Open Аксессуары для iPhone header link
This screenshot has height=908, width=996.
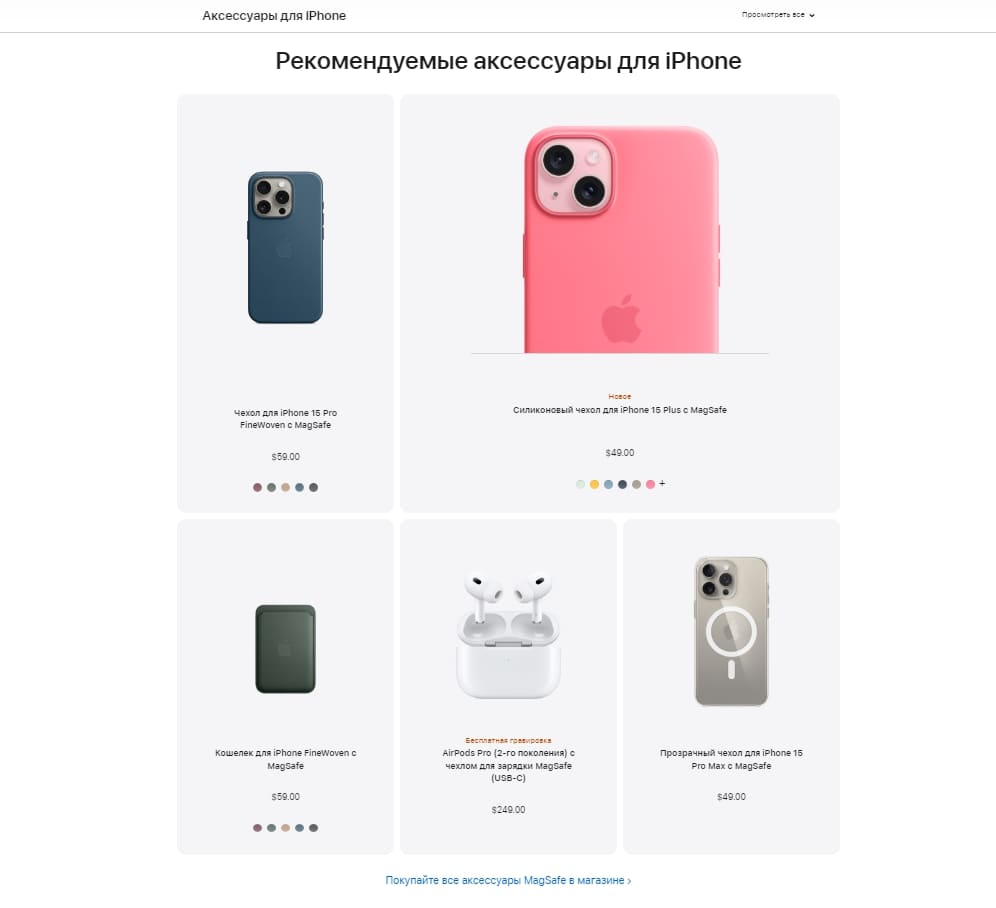[274, 16]
